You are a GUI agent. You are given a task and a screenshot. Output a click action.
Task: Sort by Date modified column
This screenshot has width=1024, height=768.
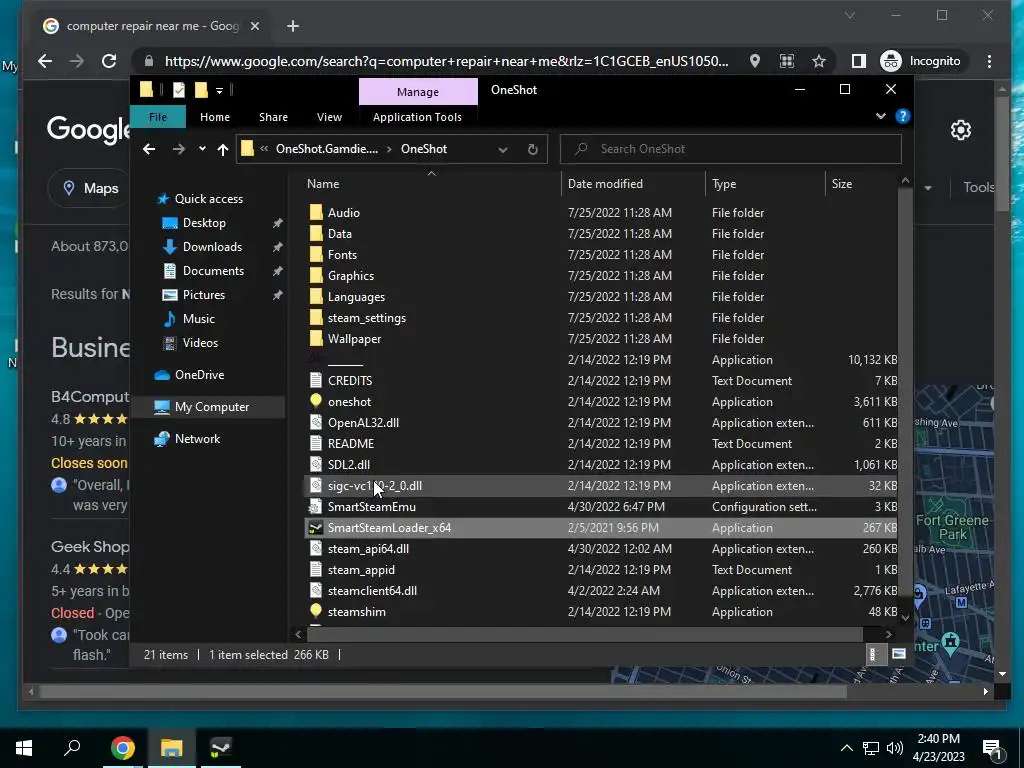pyautogui.click(x=605, y=184)
